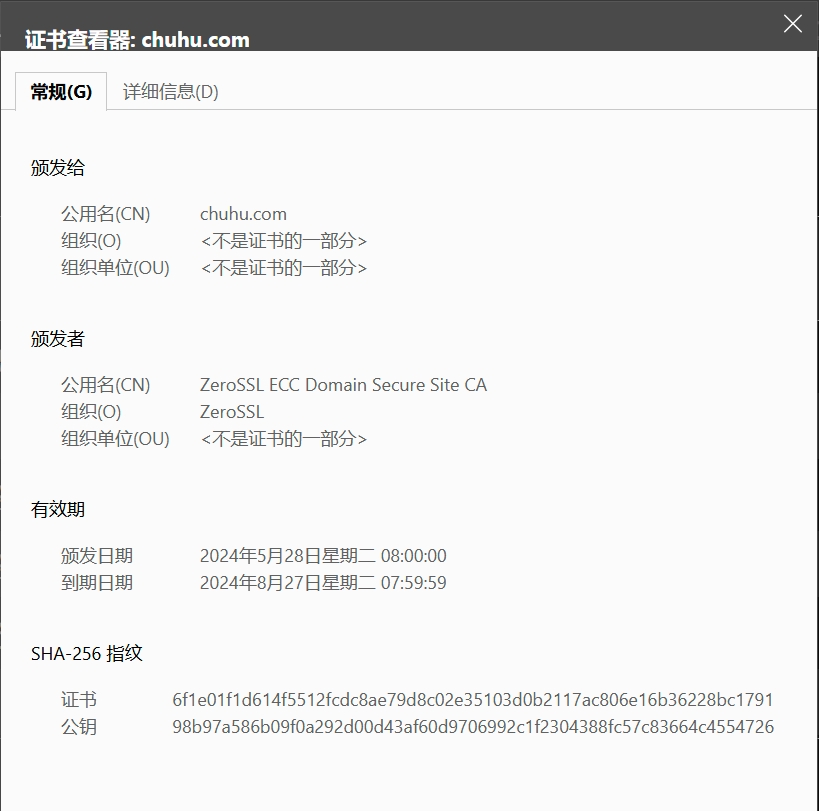
Task: Click the SHA-256 指纹 heading
Action: tap(86, 654)
